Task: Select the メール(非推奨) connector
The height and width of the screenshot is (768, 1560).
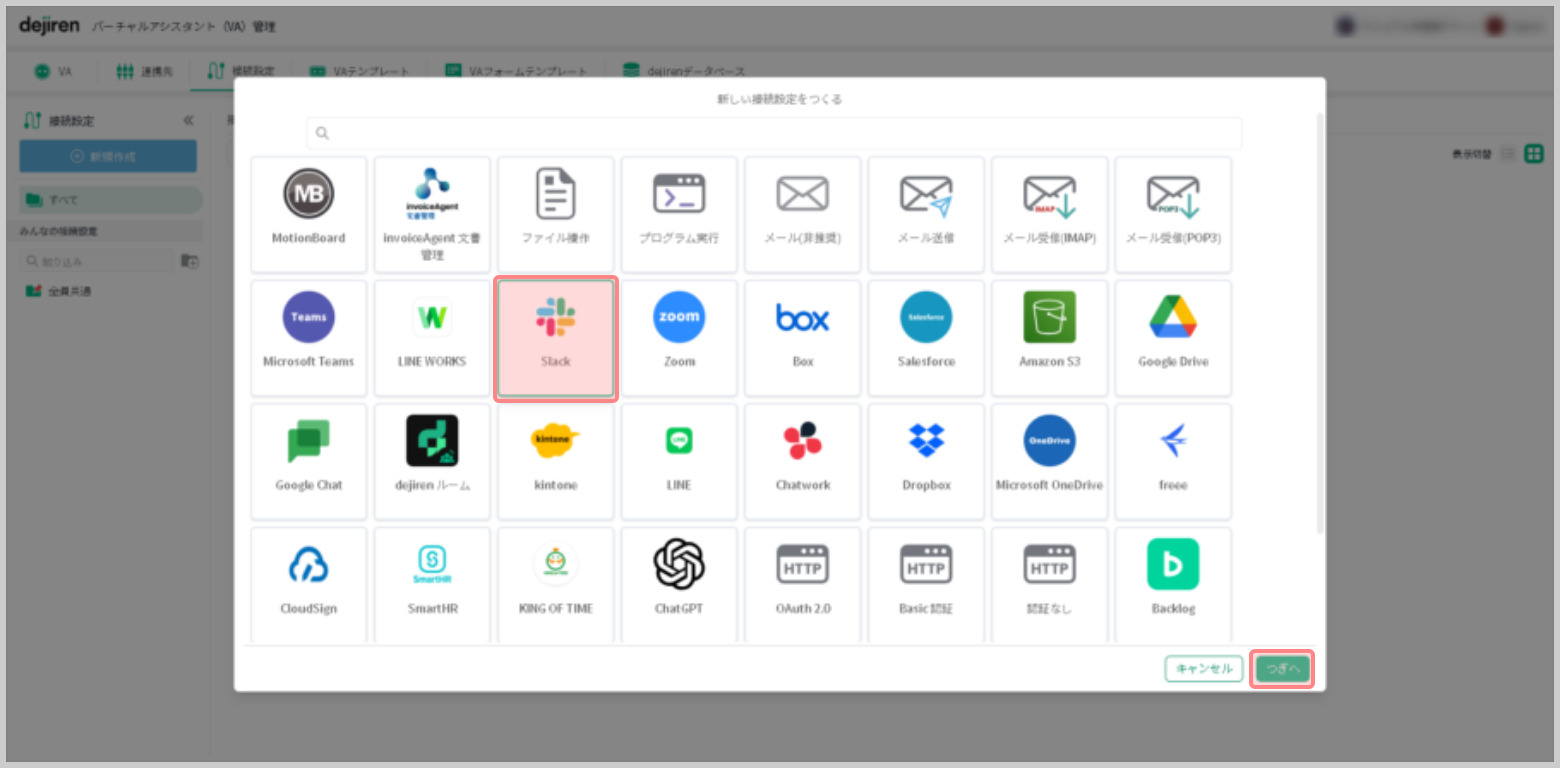Action: coord(803,214)
